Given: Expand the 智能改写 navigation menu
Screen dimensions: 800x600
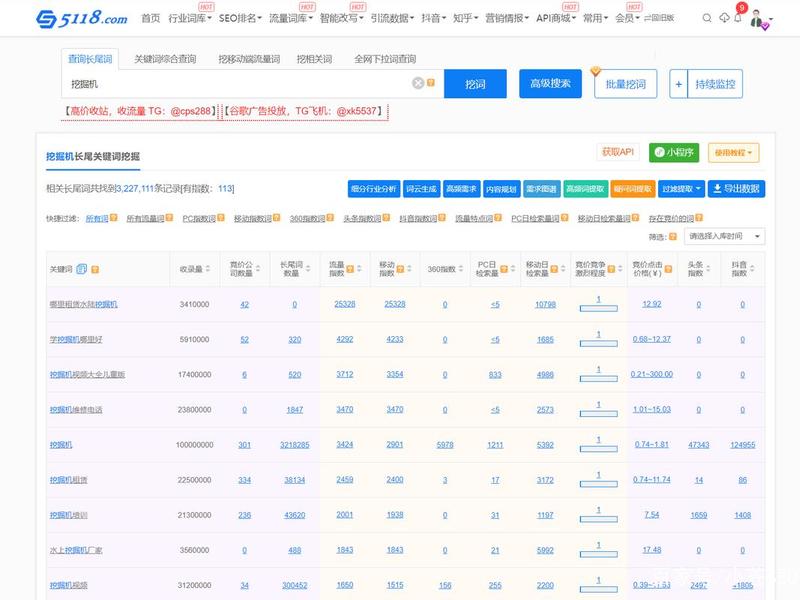Looking at the screenshot, I should click(x=341, y=18).
